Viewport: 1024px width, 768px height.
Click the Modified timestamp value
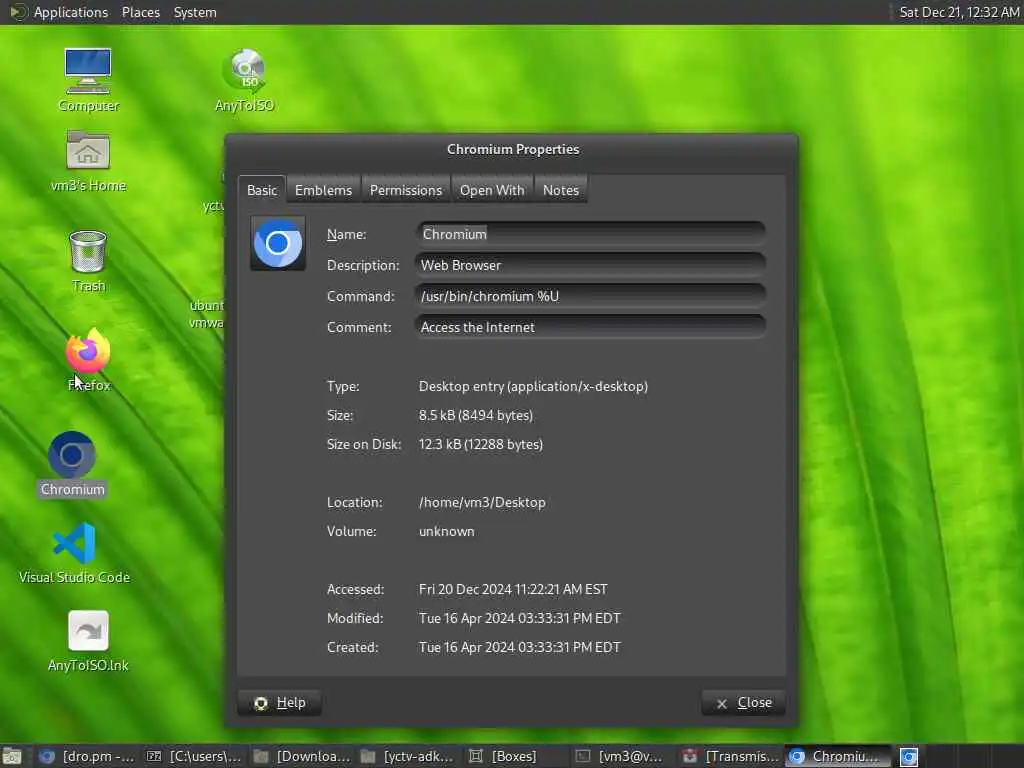tap(520, 618)
